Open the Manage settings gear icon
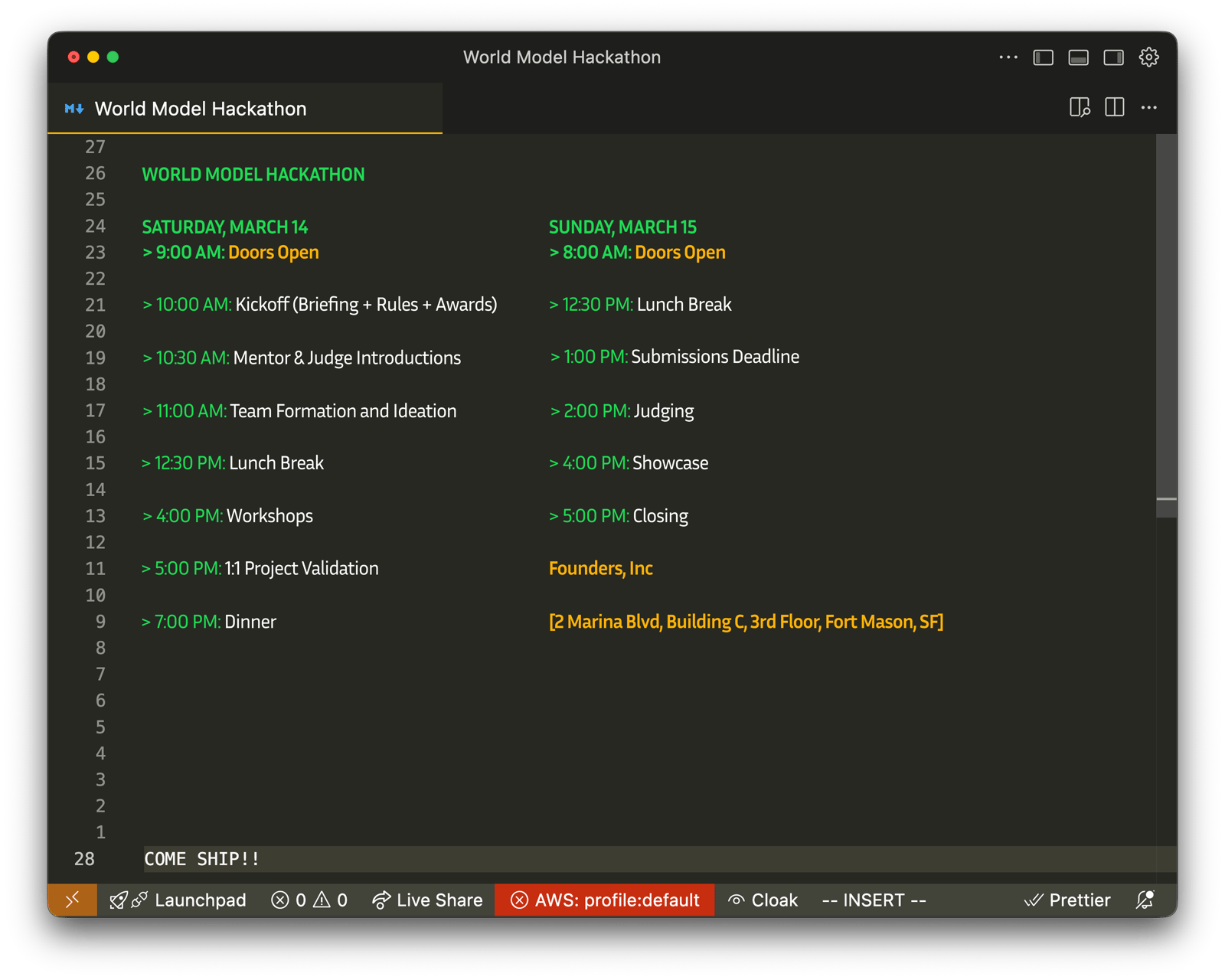Screen dimensions: 1225x980 tap(1148, 57)
